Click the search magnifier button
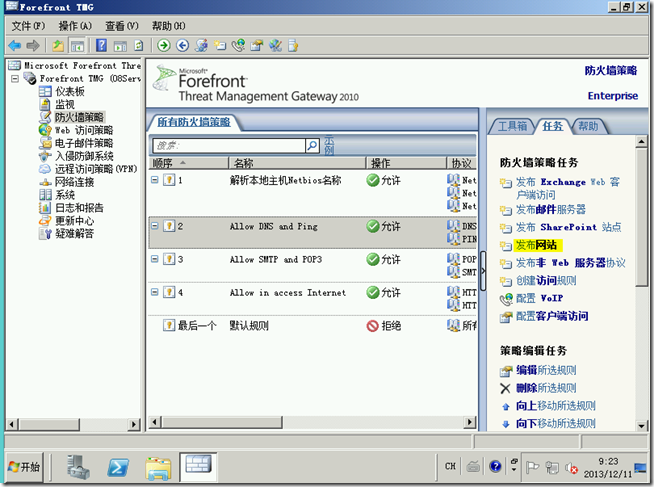 coord(312,146)
